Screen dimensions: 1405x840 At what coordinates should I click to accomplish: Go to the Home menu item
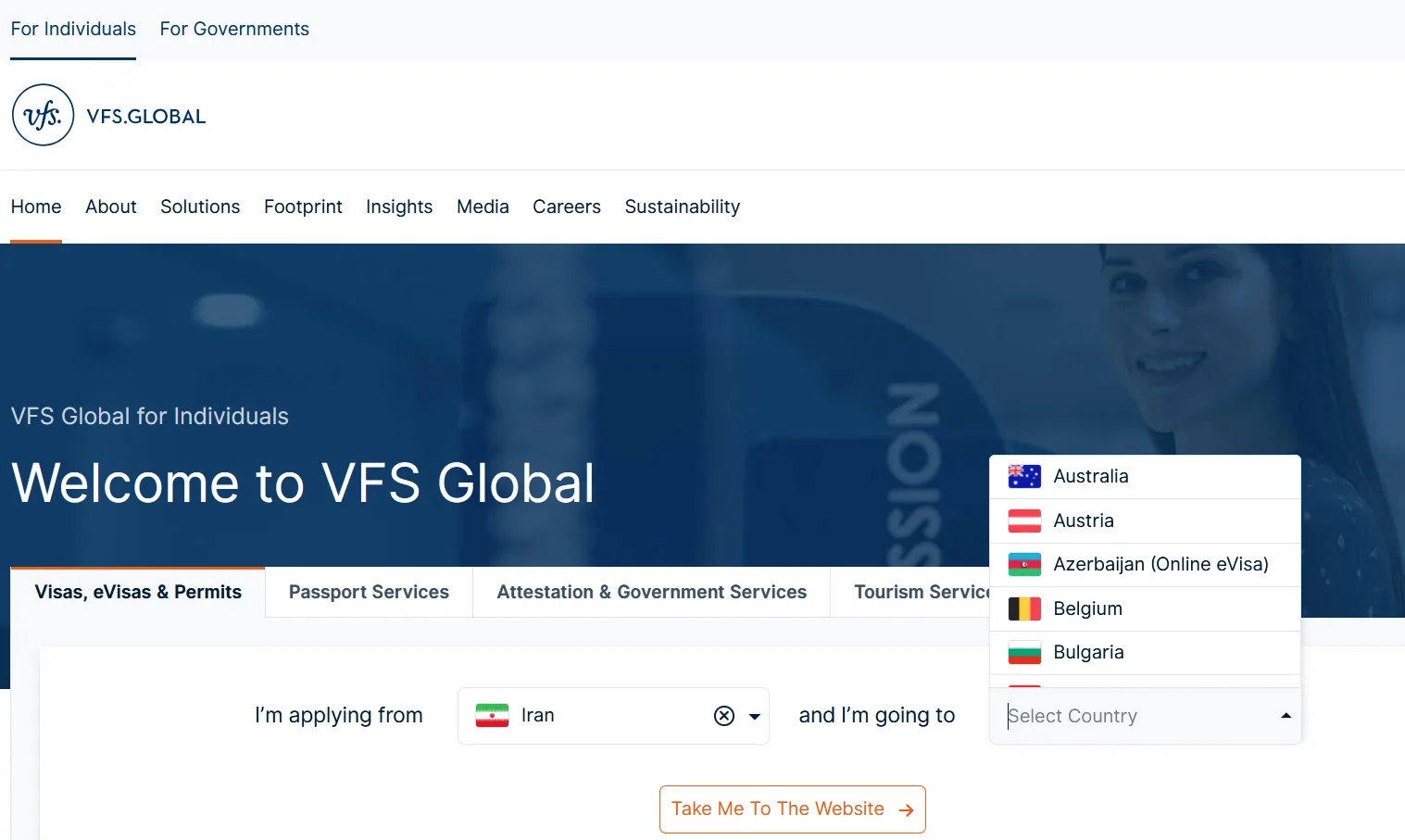[36, 207]
